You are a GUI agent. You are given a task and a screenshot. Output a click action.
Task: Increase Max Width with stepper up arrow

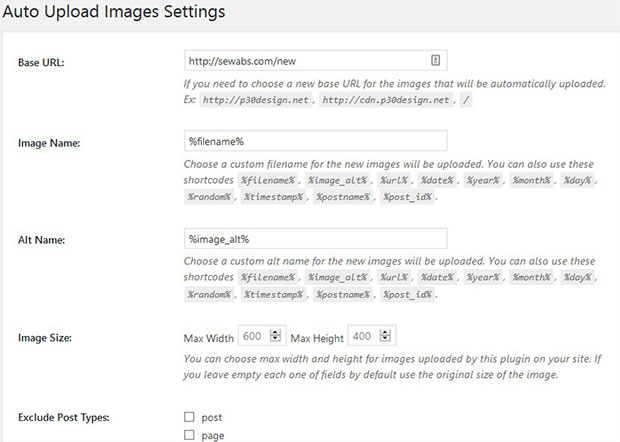pyautogui.click(x=275, y=332)
